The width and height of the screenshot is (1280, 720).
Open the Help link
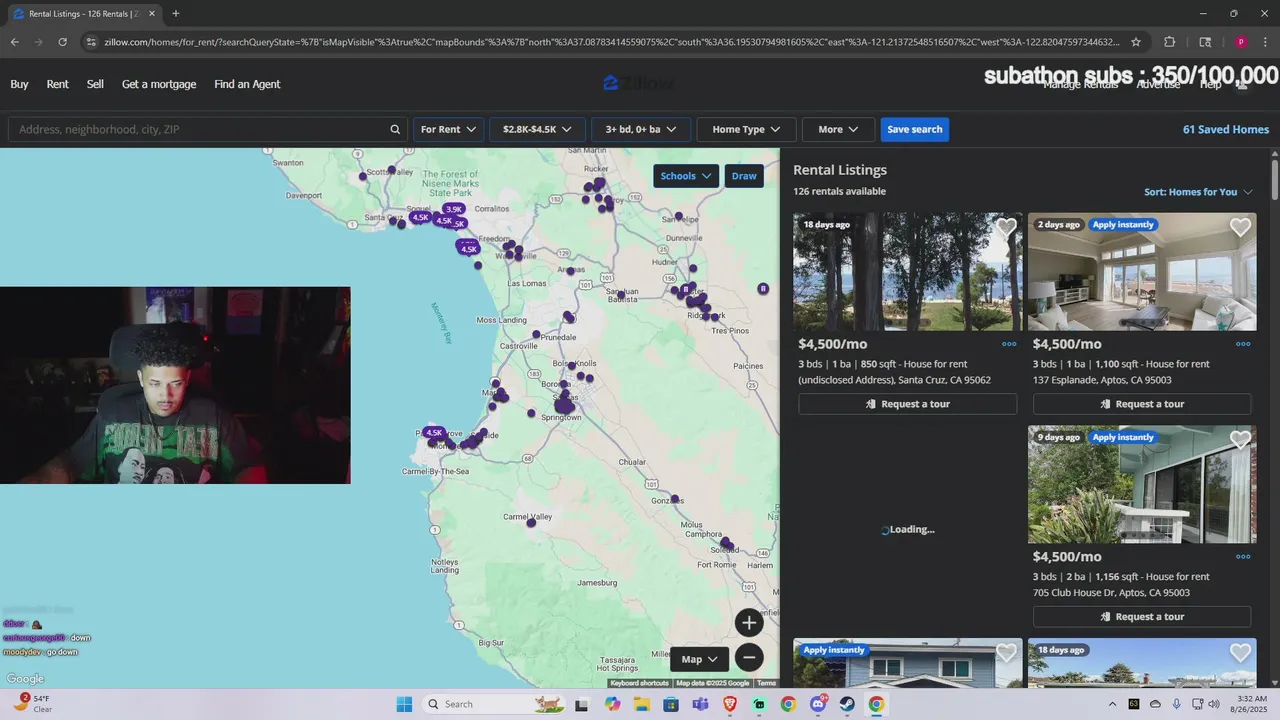[1210, 85]
